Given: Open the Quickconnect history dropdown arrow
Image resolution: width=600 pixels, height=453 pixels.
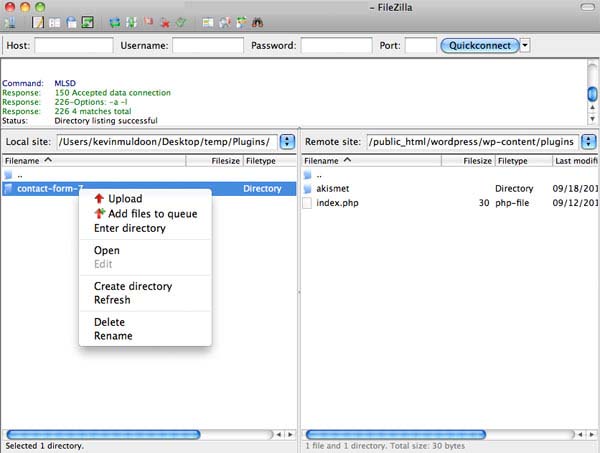Looking at the screenshot, I should [525, 46].
